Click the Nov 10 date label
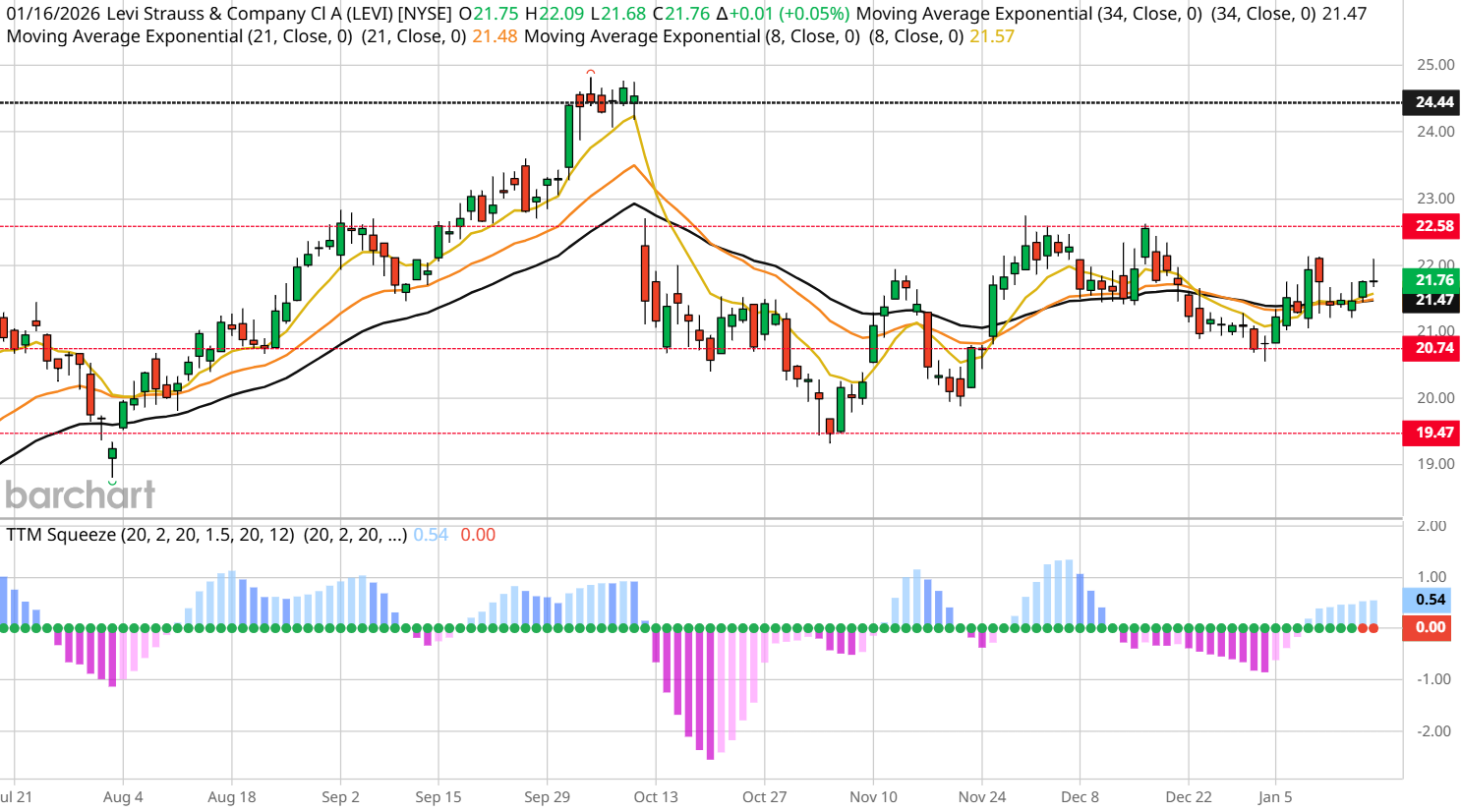The image size is (1461, 812). (873, 797)
